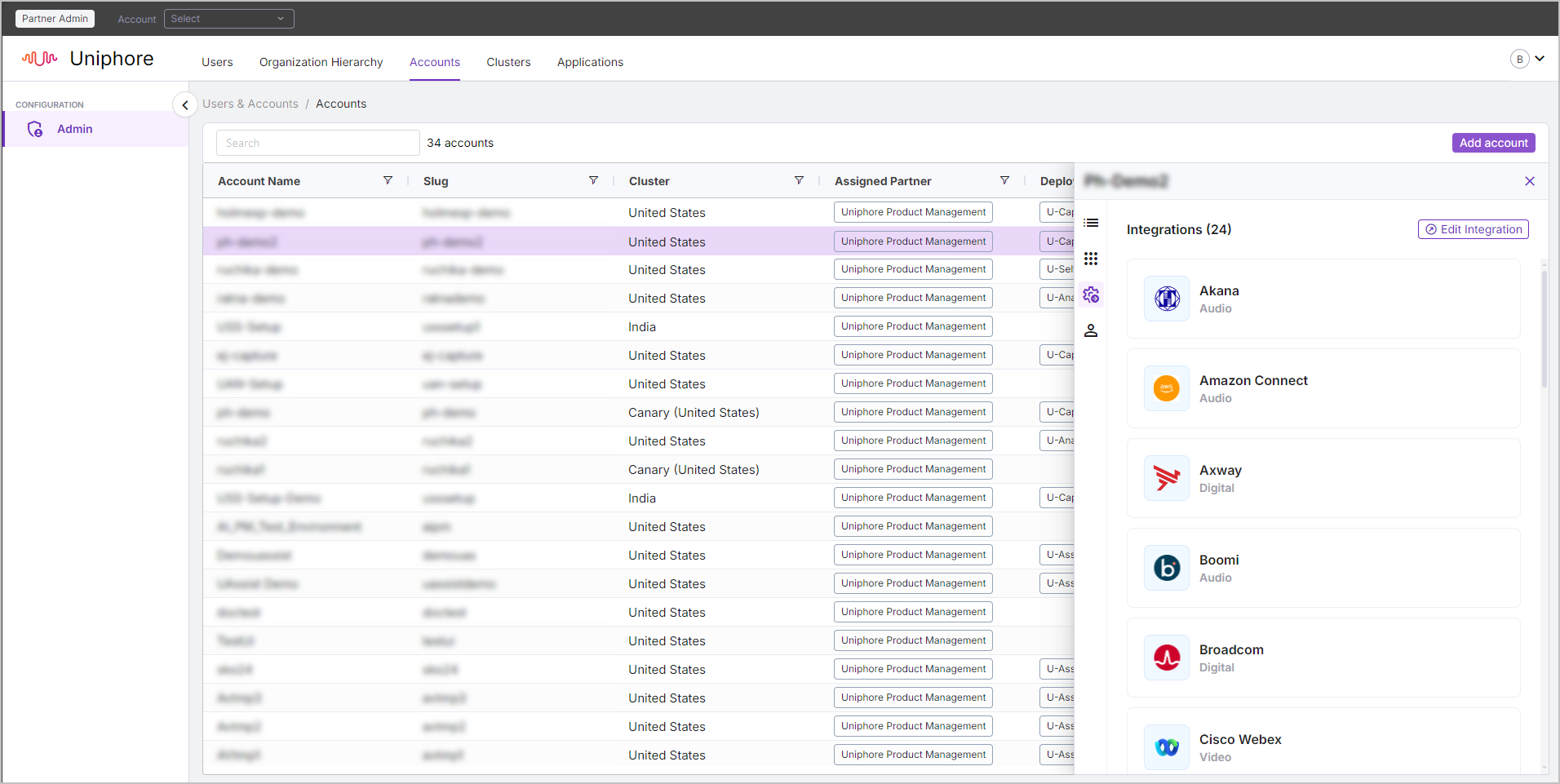Click the Boomi integration icon
The image size is (1560, 784).
(1167, 568)
